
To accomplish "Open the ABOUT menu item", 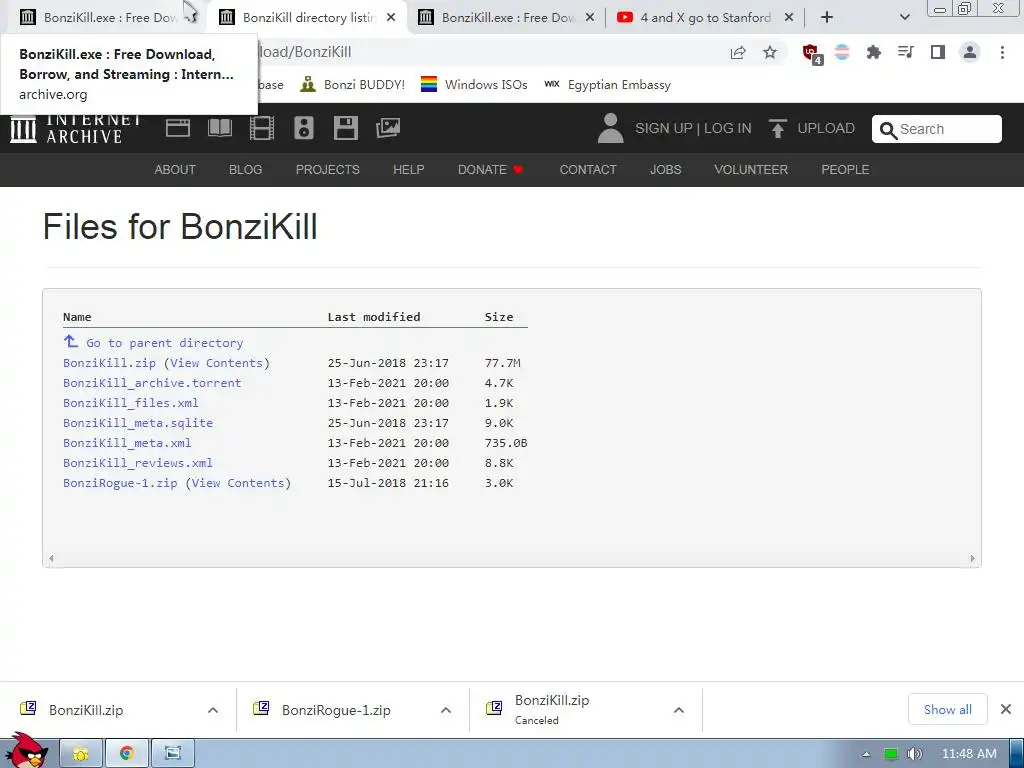I will pyautogui.click(x=175, y=170).
